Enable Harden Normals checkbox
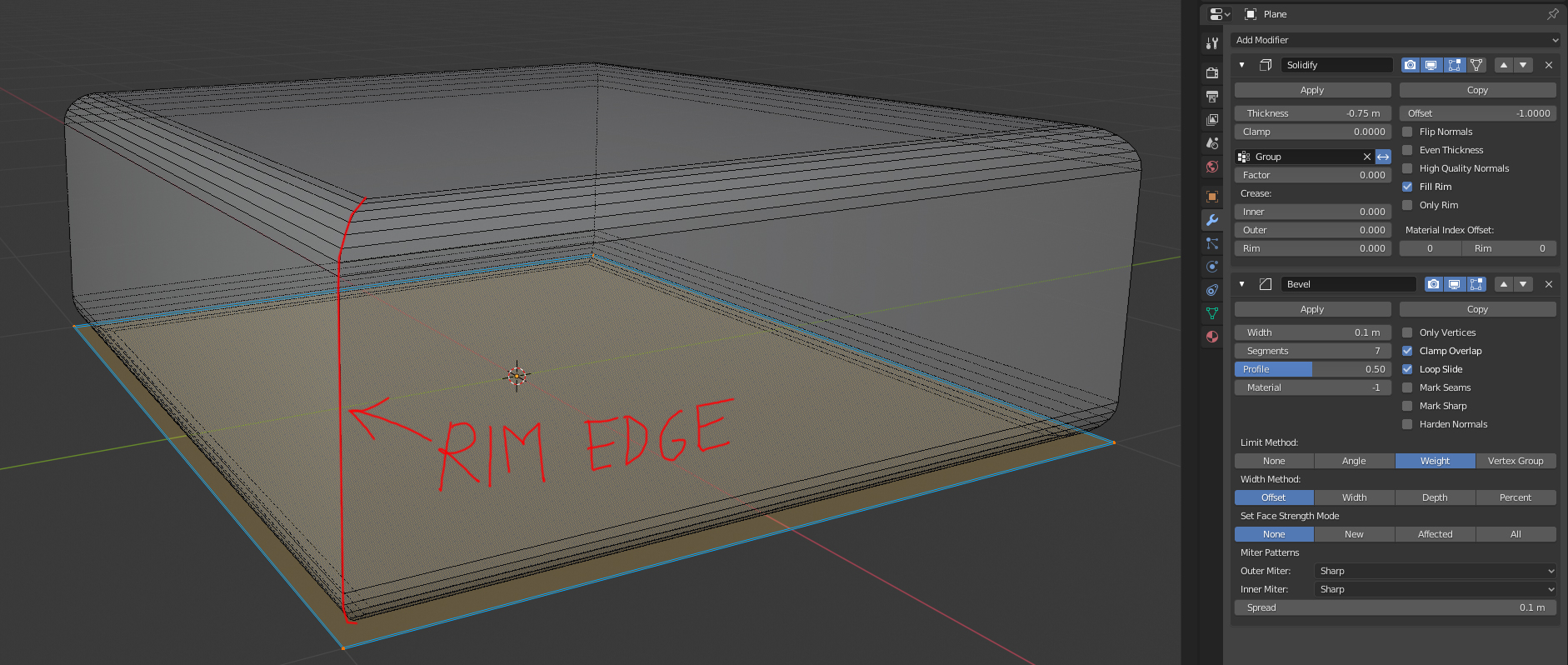The height and width of the screenshot is (665, 1568). point(1408,424)
